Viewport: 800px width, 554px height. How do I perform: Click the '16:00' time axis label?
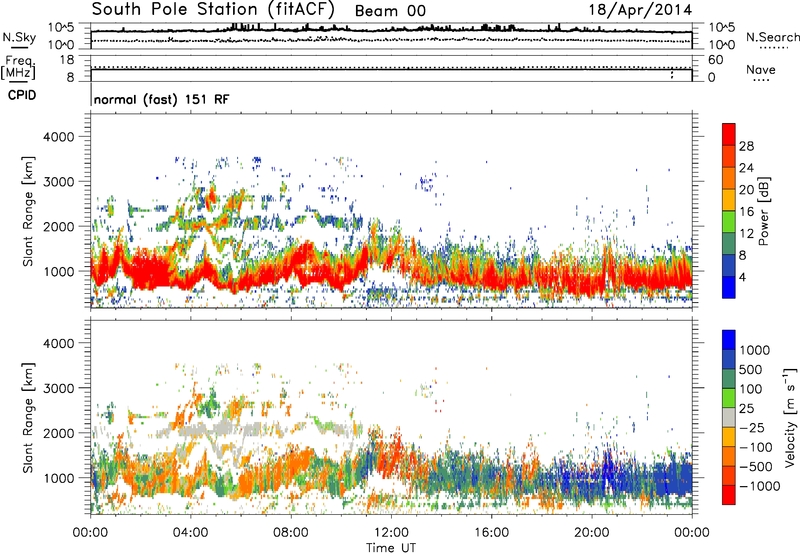[491, 533]
